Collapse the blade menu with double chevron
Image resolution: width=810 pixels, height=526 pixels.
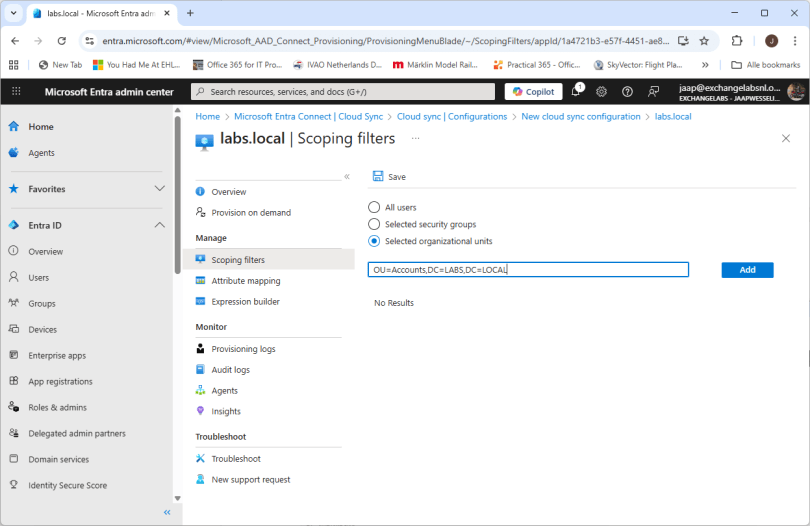[x=347, y=176]
